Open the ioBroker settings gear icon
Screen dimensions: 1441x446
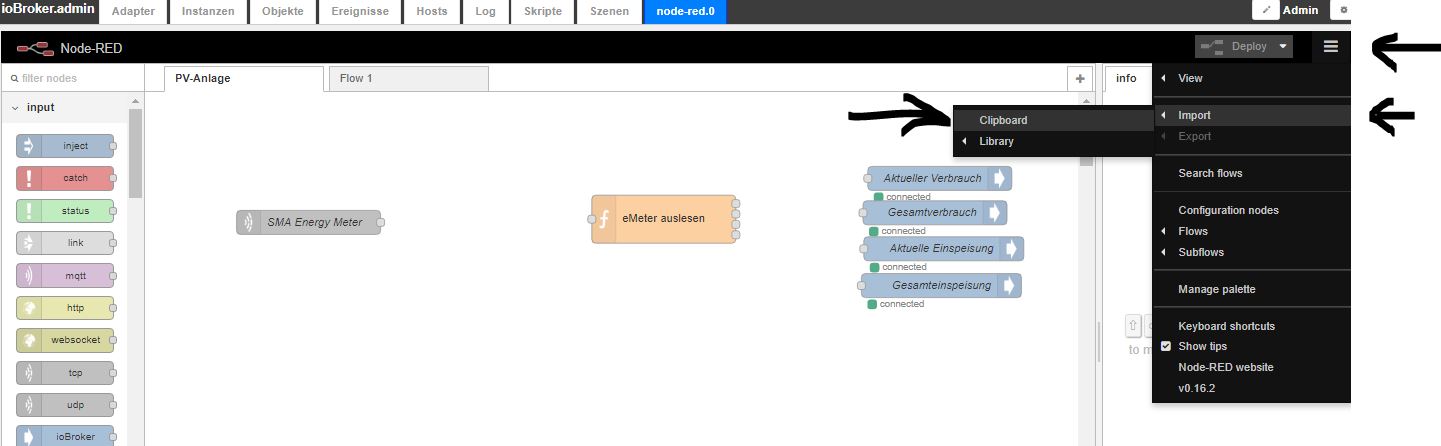[x=1344, y=10]
